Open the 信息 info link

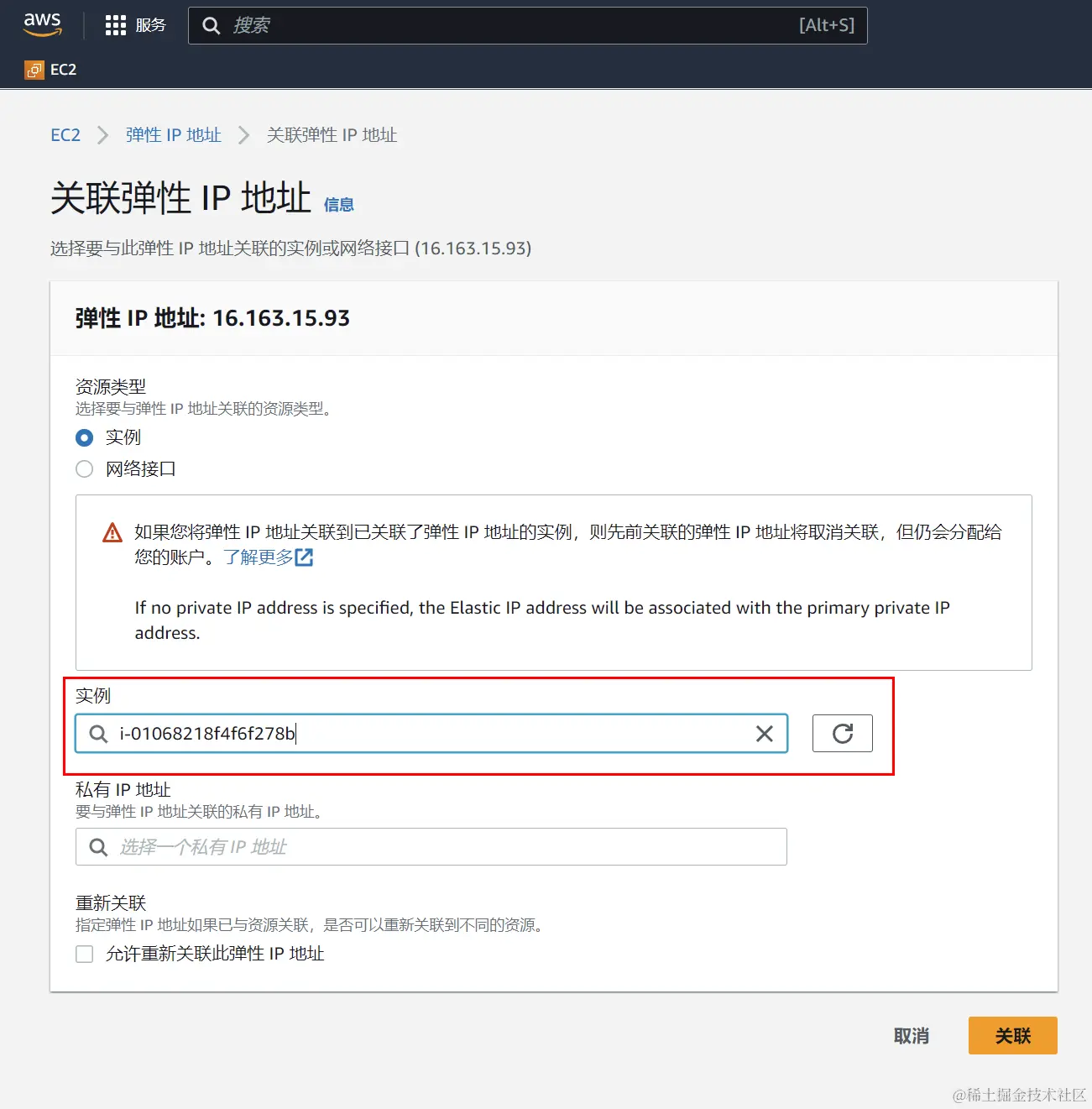point(338,205)
